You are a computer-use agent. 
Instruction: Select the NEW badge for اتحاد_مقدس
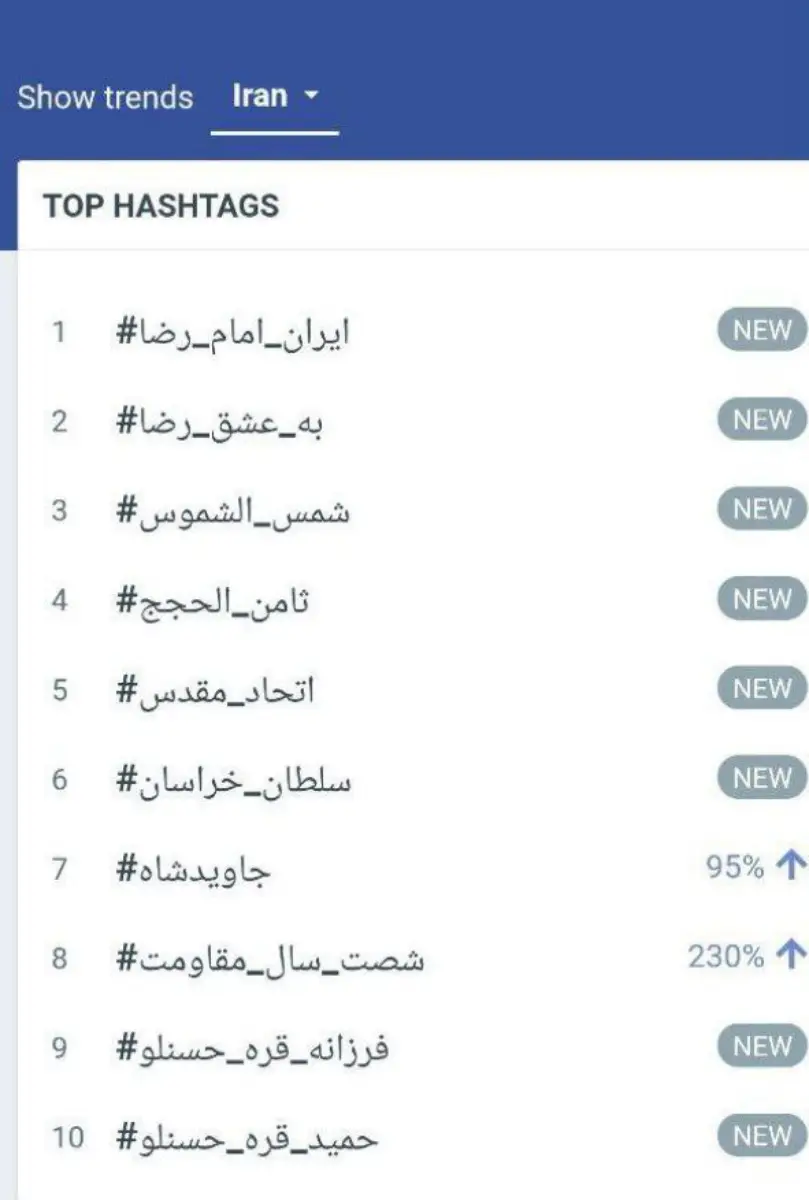pyautogui.click(x=760, y=688)
